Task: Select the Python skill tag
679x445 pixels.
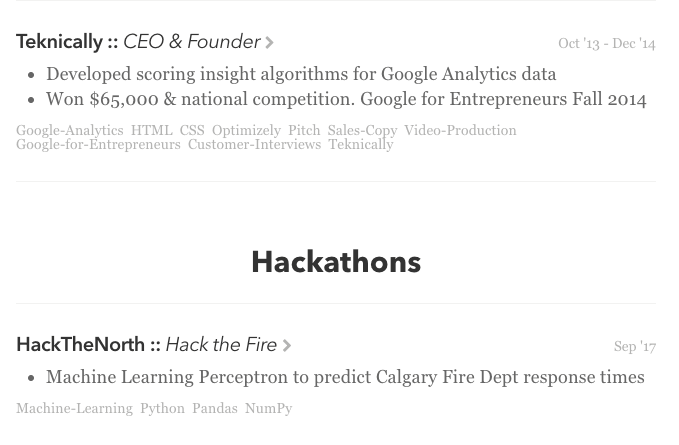Action: (x=162, y=408)
